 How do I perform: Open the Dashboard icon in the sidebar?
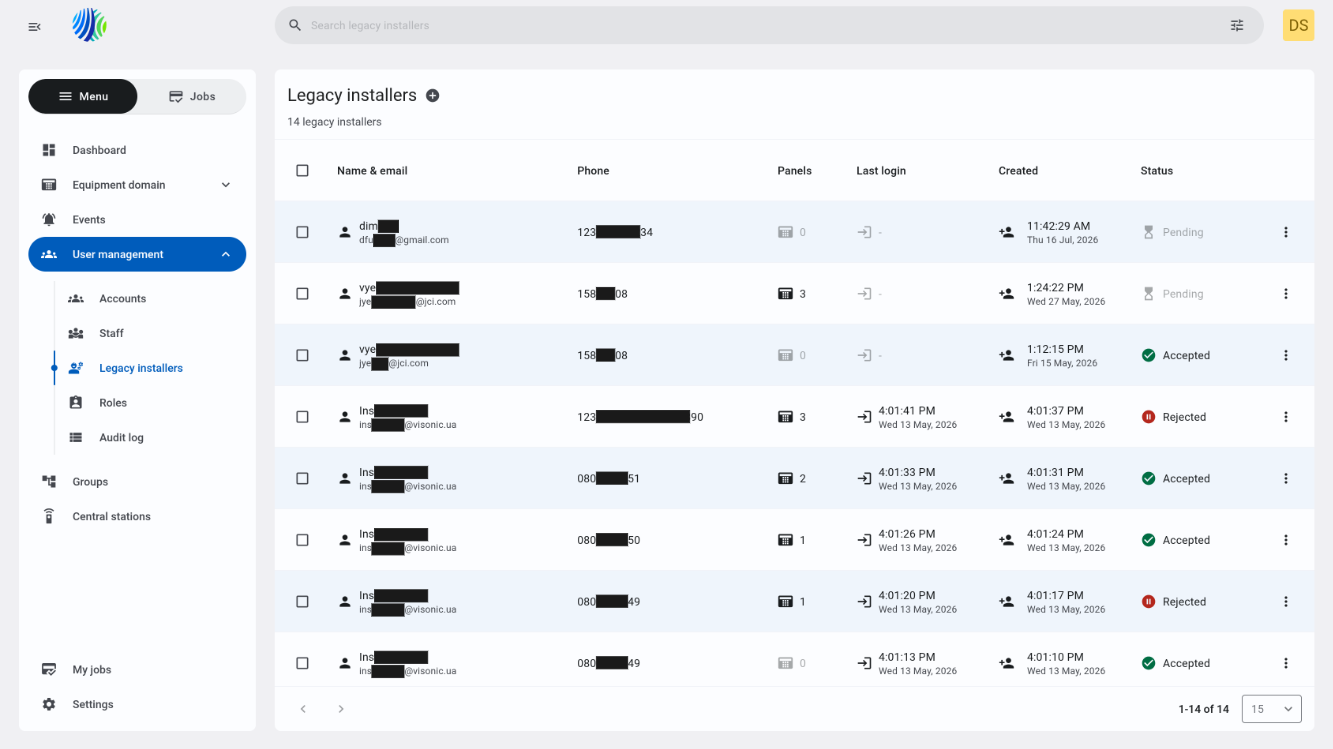pyautogui.click(x=49, y=150)
